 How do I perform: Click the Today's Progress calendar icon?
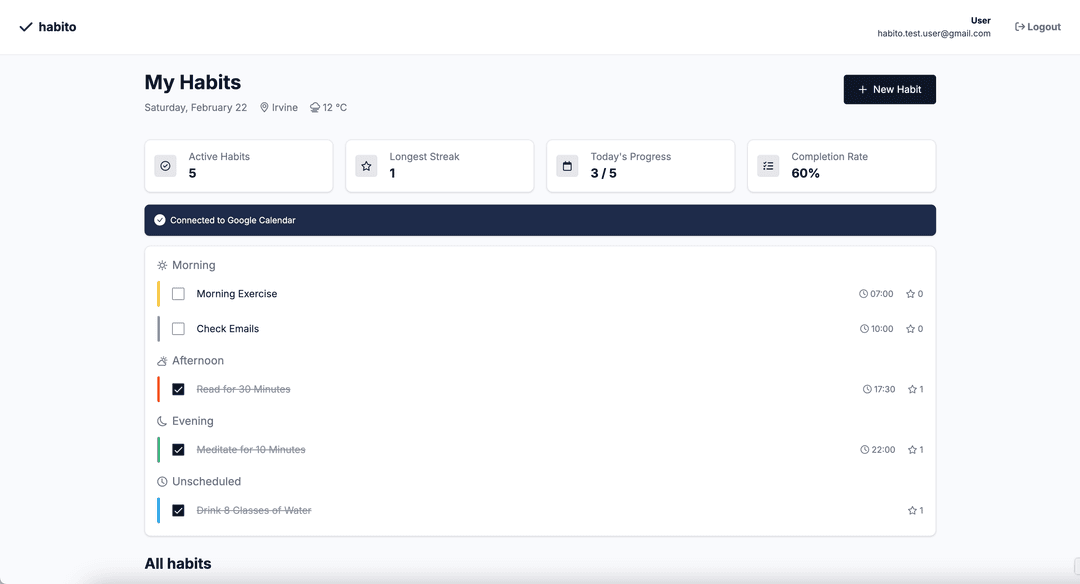point(567,166)
